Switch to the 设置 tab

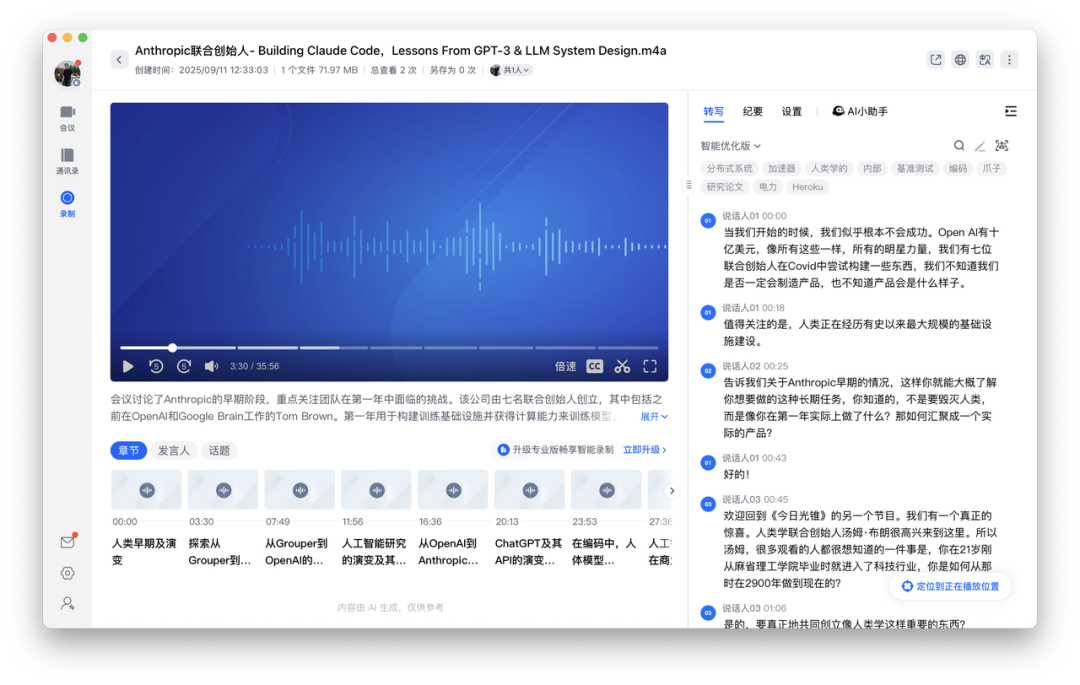(x=791, y=112)
